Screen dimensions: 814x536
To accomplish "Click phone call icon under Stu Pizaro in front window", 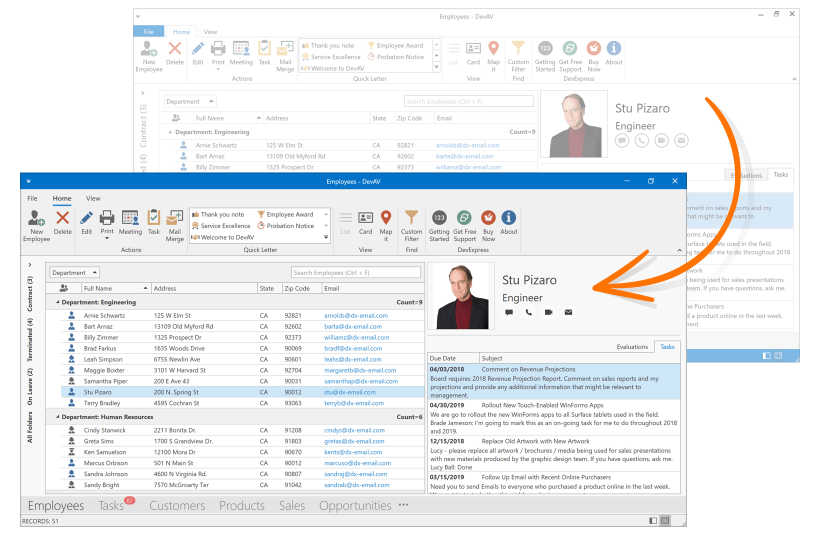I will point(528,312).
